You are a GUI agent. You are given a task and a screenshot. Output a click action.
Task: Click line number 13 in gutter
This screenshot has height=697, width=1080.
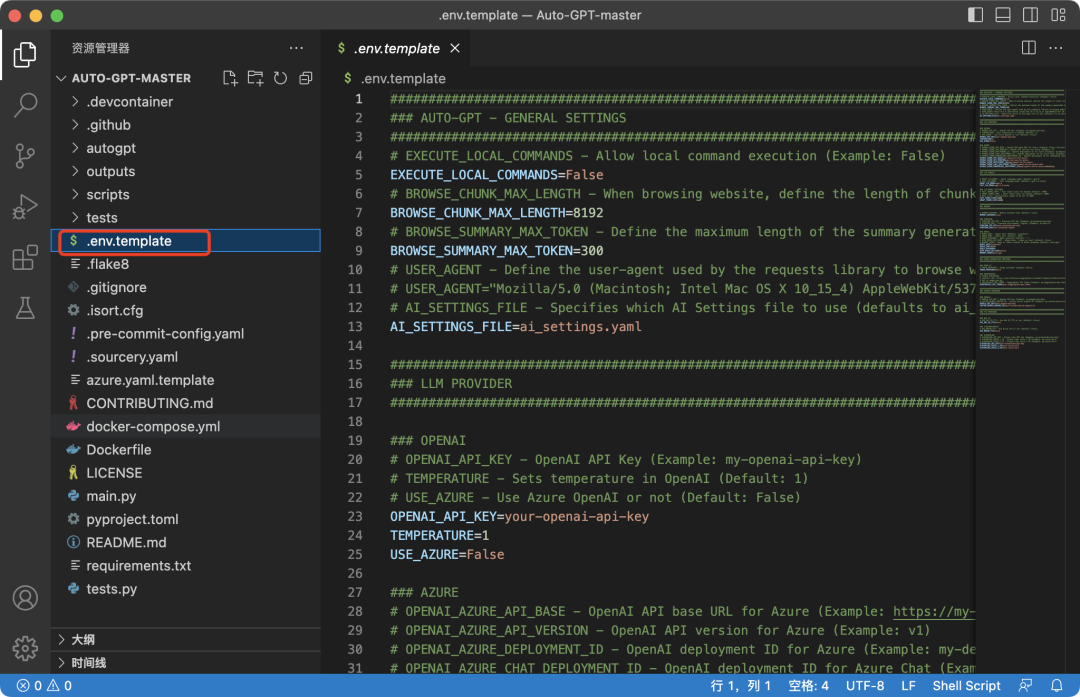(x=355, y=326)
